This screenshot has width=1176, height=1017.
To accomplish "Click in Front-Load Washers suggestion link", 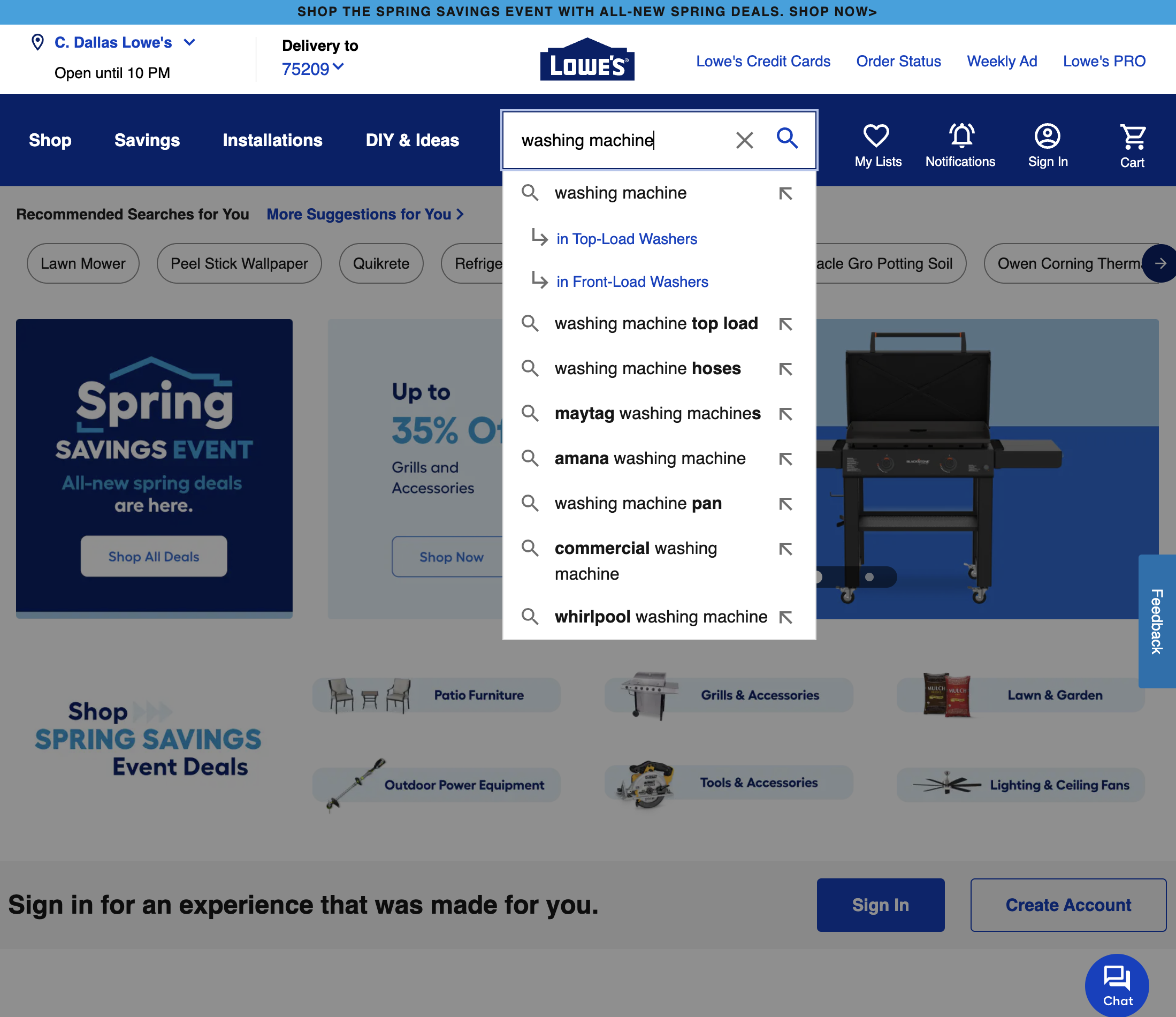I will [x=632, y=281].
